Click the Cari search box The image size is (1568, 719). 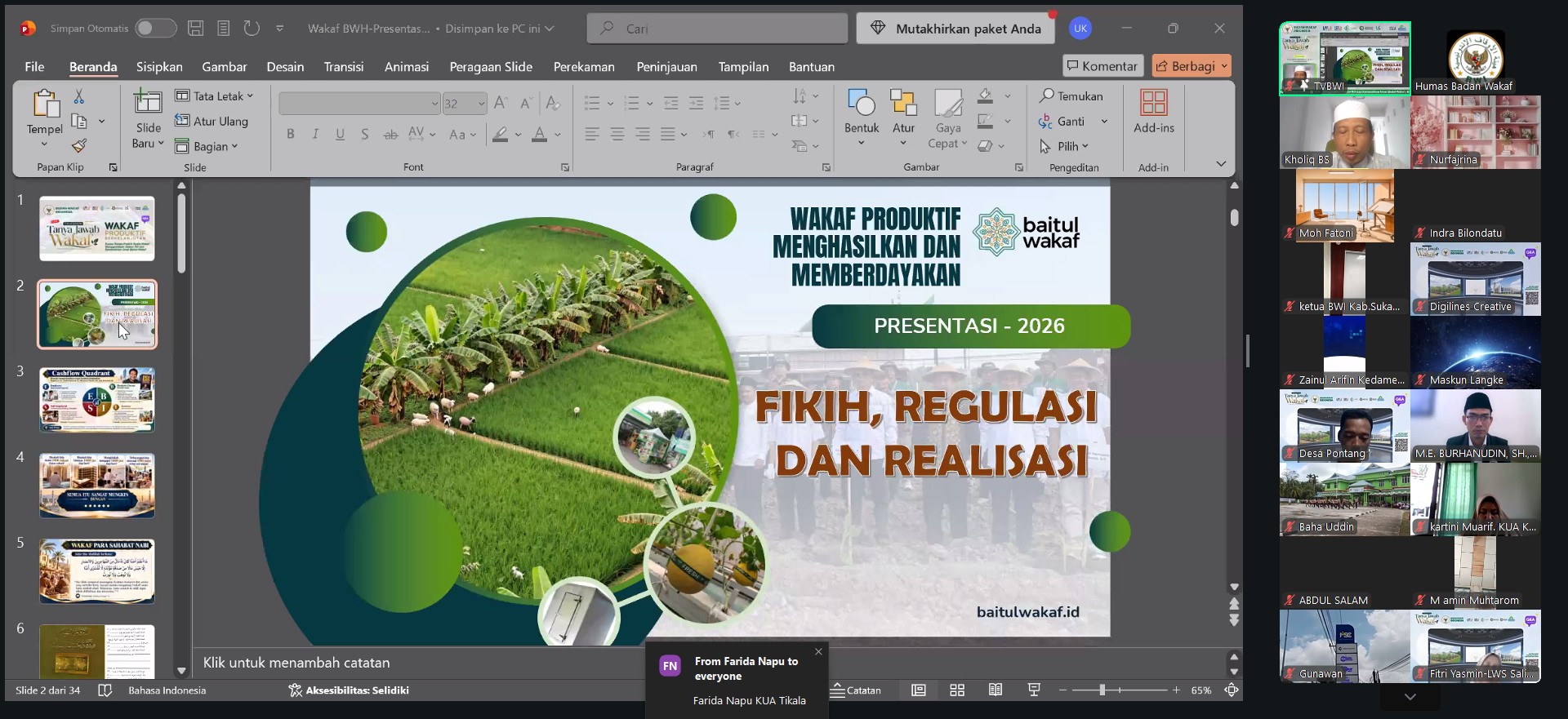pos(717,29)
